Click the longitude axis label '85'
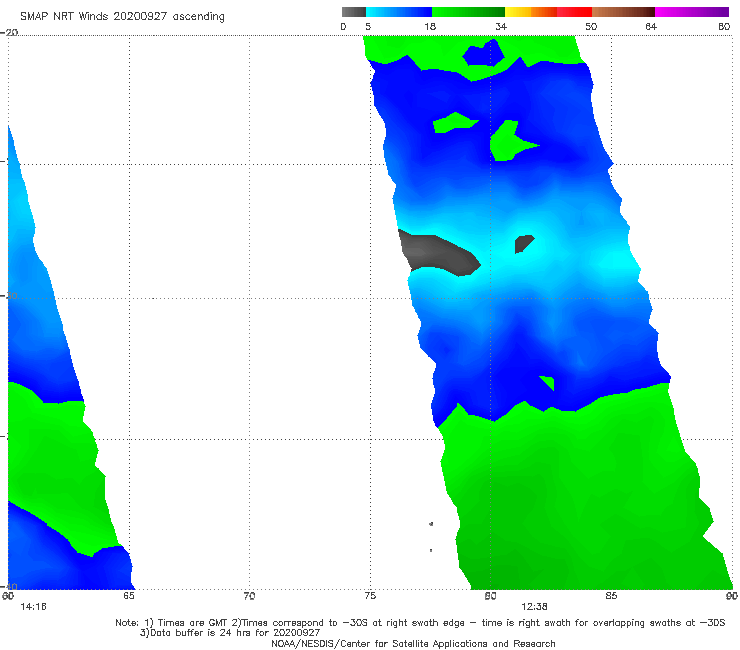The image size is (740, 650). tap(611, 596)
